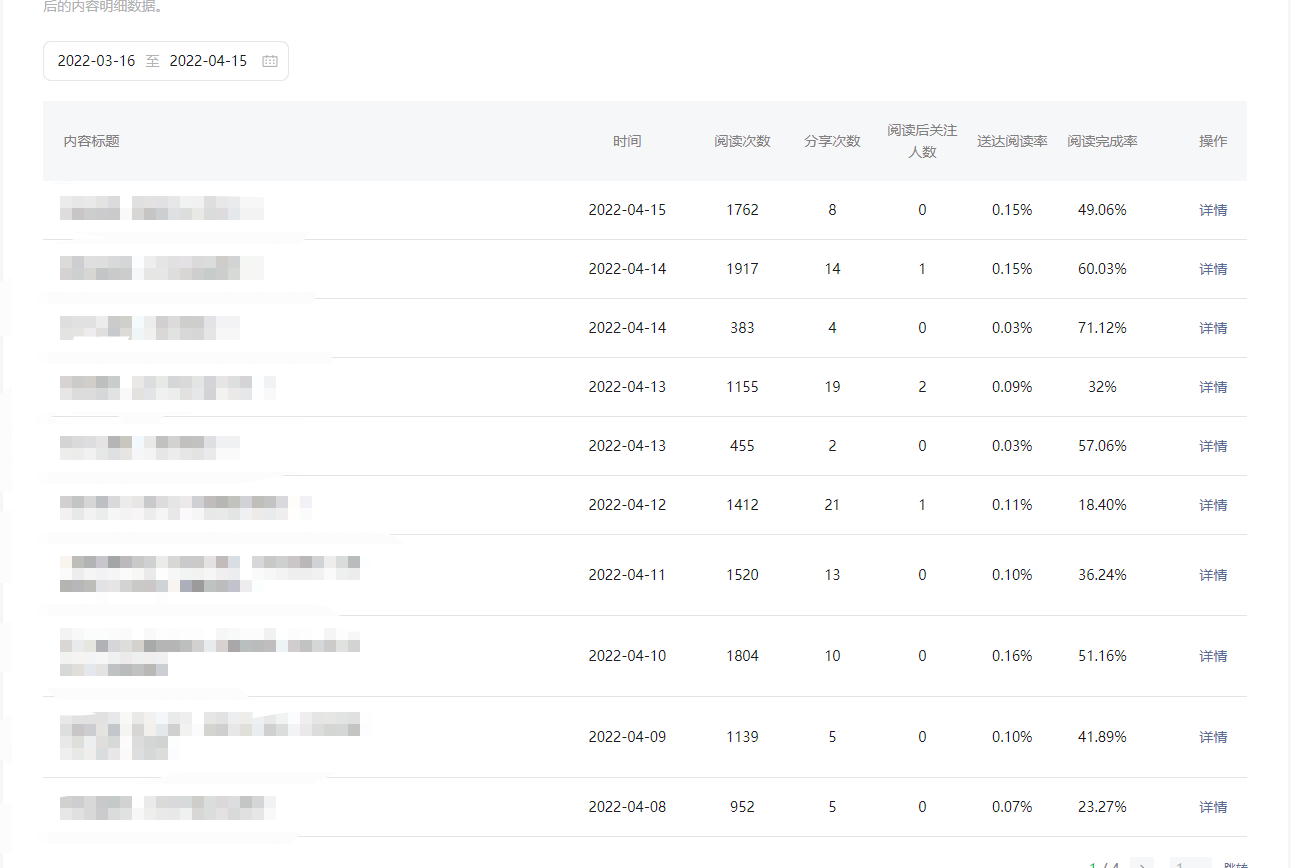Open 详情 for the row with 1917 reads

point(1212,269)
